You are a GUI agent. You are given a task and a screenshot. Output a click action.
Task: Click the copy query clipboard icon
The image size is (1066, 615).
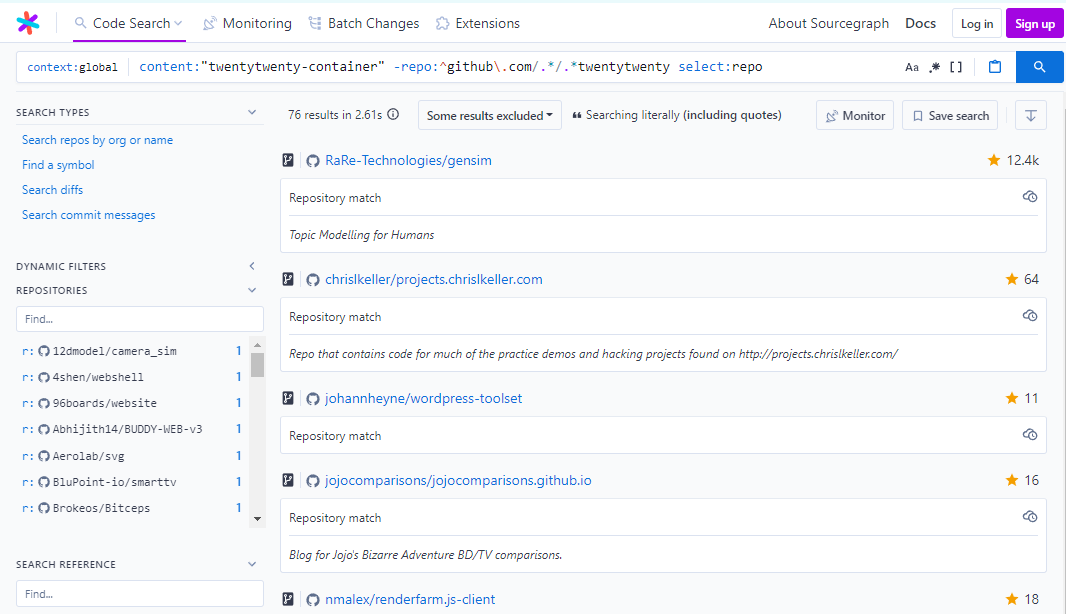coord(995,67)
